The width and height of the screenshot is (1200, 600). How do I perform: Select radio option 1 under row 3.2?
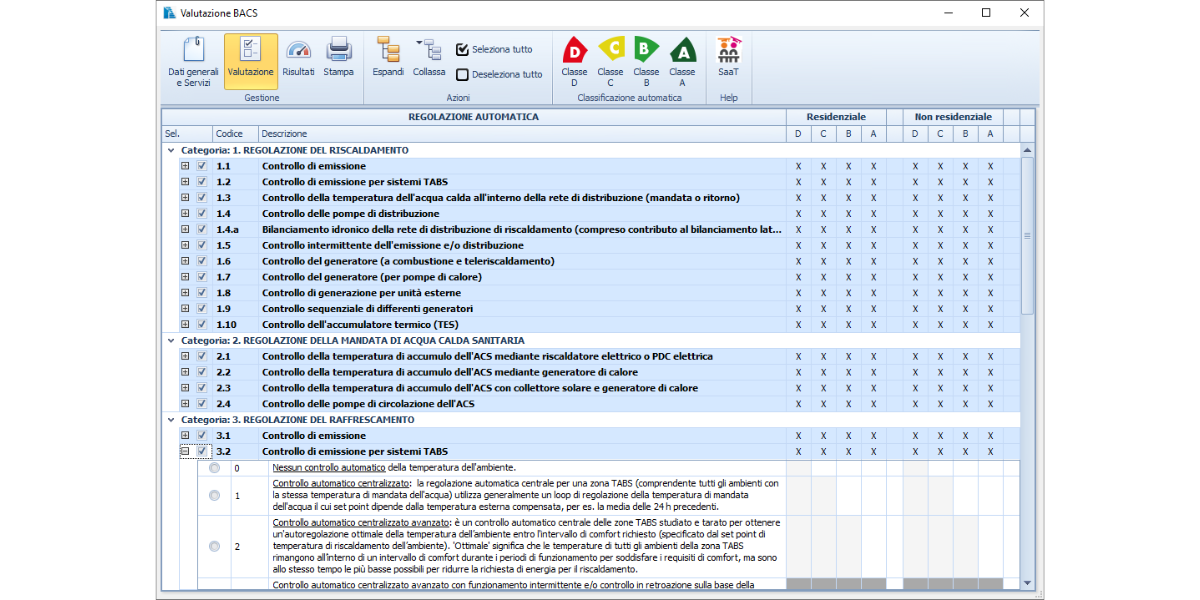215,495
